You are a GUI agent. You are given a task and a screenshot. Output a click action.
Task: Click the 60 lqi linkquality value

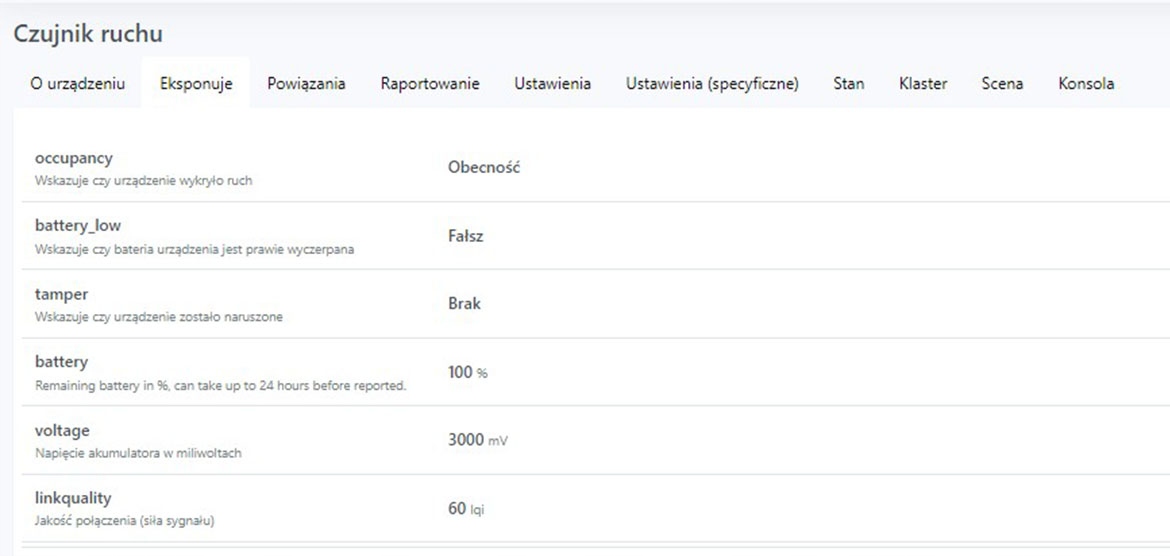click(465, 509)
